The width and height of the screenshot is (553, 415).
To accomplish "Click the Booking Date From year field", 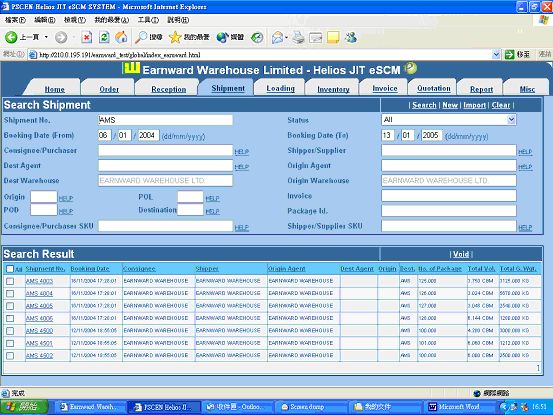I will click(148, 135).
